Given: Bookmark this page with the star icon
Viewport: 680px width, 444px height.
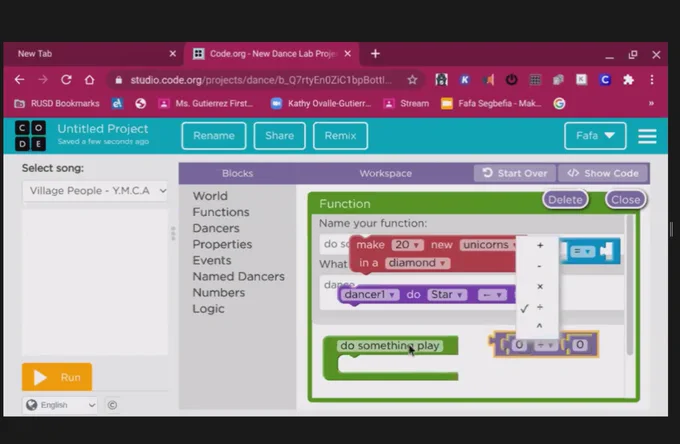Looking at the screenshot, I should [x=412, y=80].
